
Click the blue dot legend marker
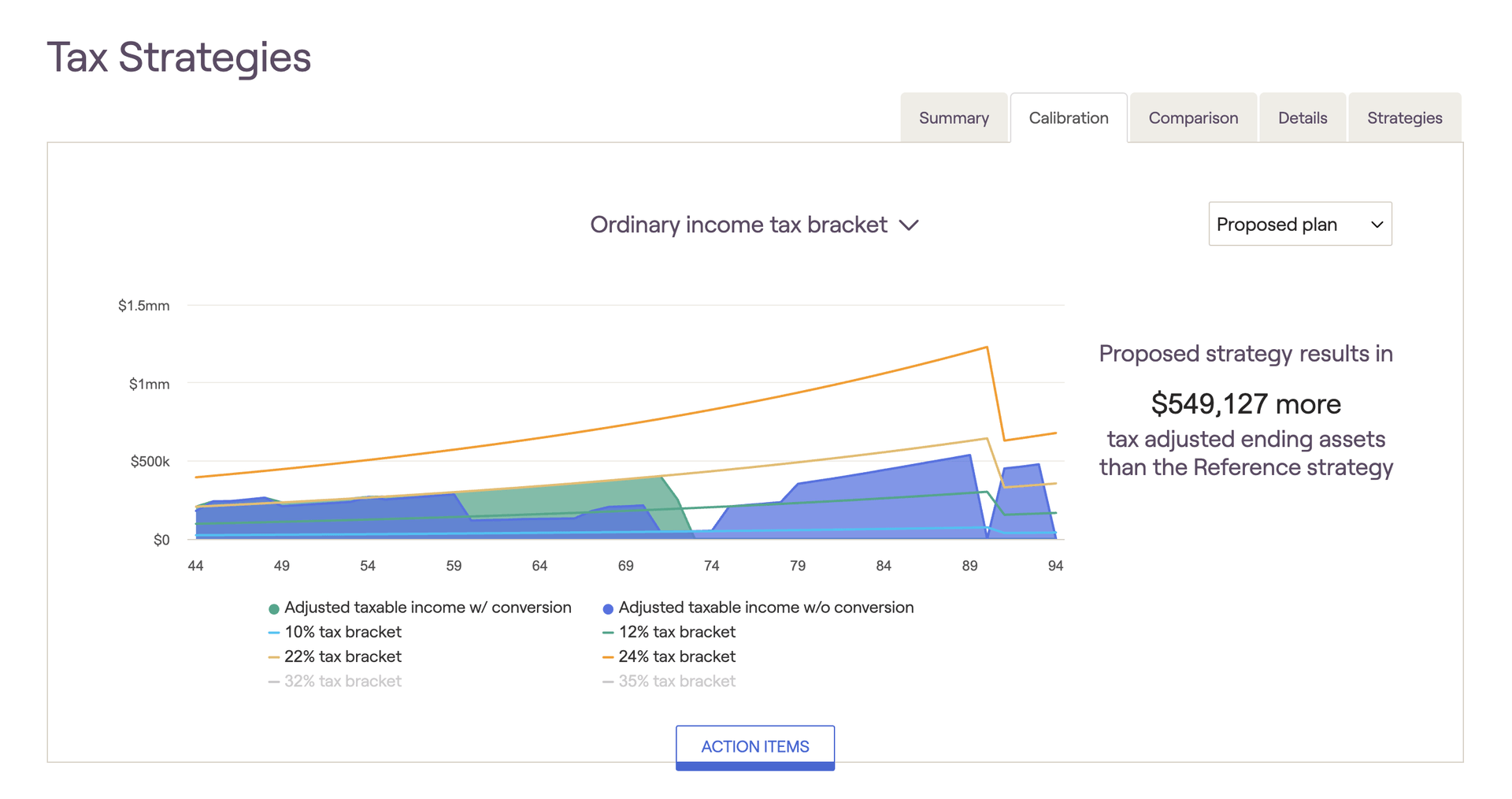point(608,608)
